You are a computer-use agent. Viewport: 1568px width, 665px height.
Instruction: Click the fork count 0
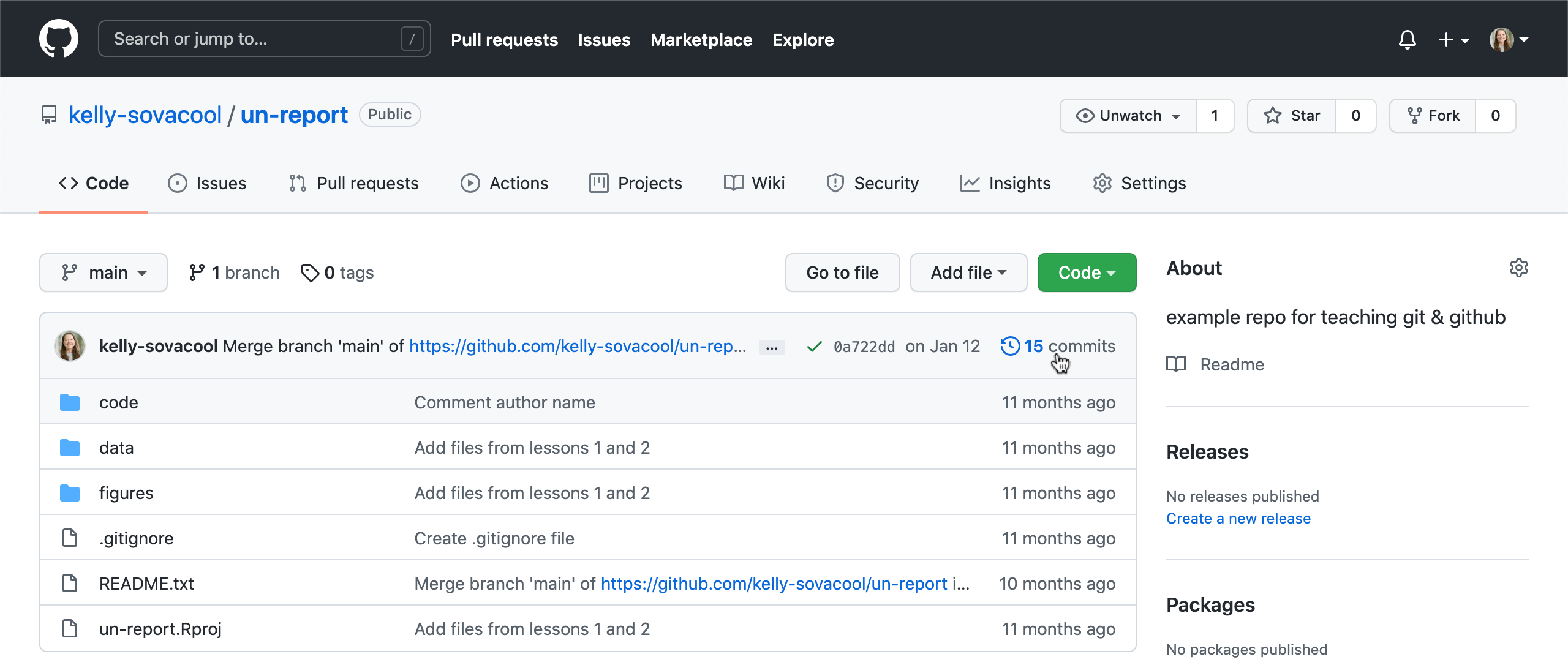[x=1495, y=116]
